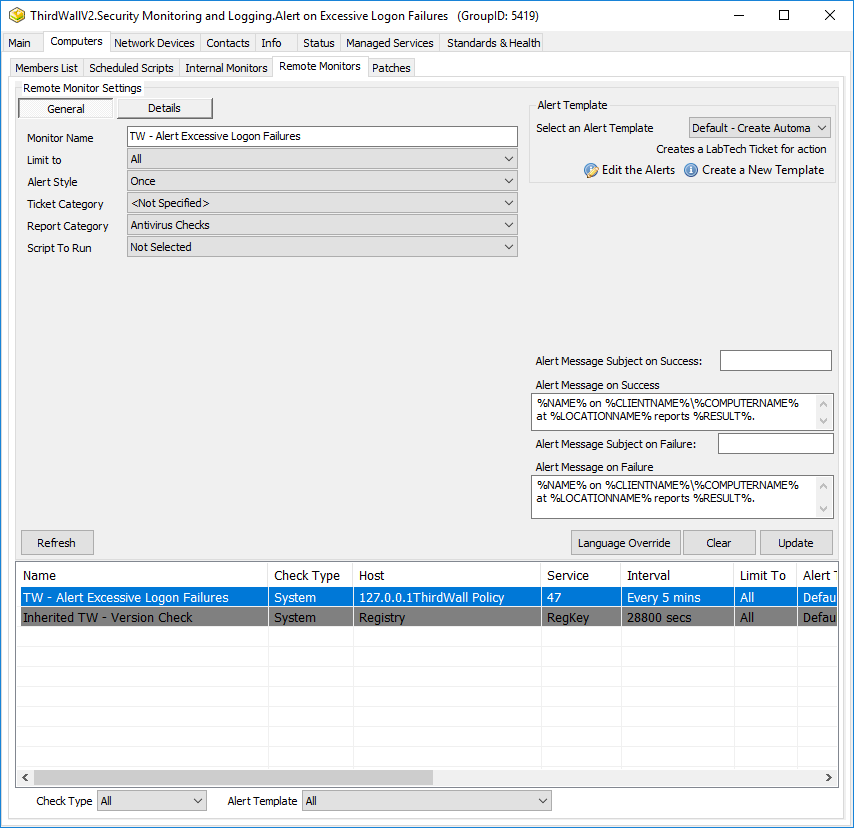The width and height of the screenshot is (854, 828).
Task: Sort by the Limit To column header
Action: [765, 575]
